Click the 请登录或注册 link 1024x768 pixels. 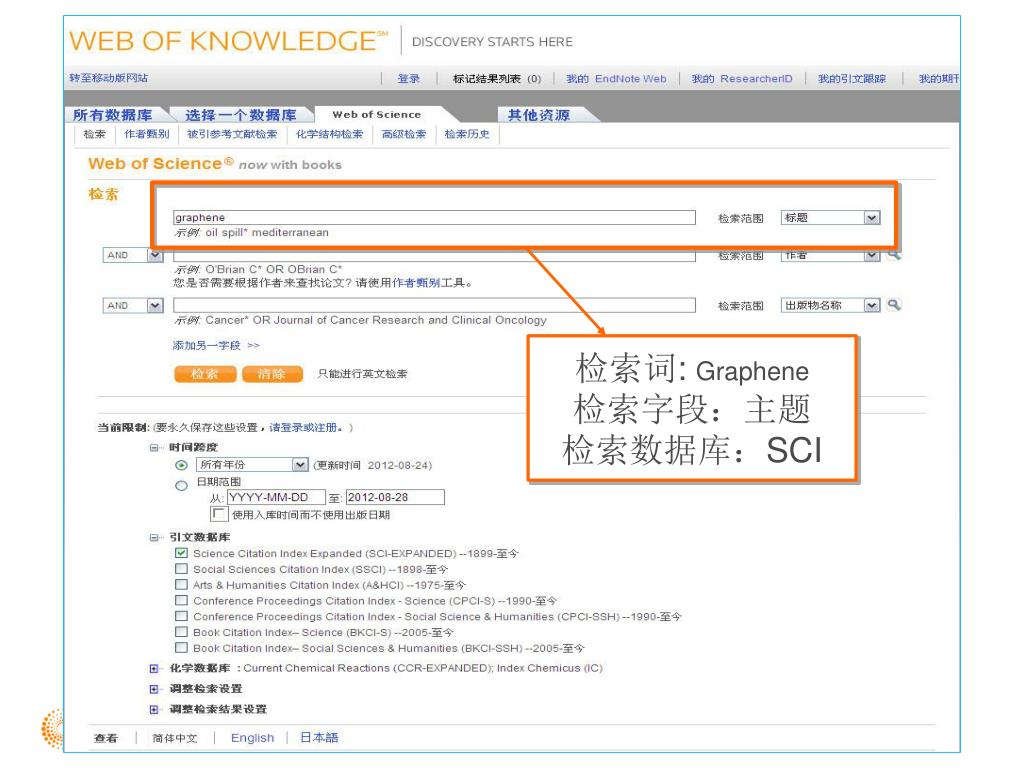point(306,427)
